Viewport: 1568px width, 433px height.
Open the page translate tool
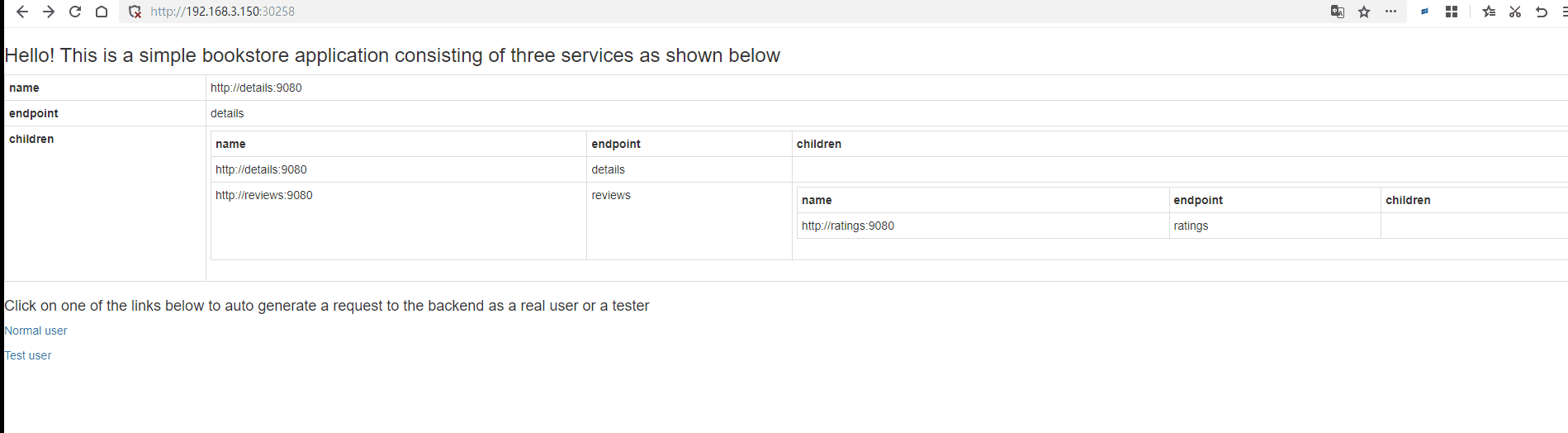click(x=1338, y=12)
